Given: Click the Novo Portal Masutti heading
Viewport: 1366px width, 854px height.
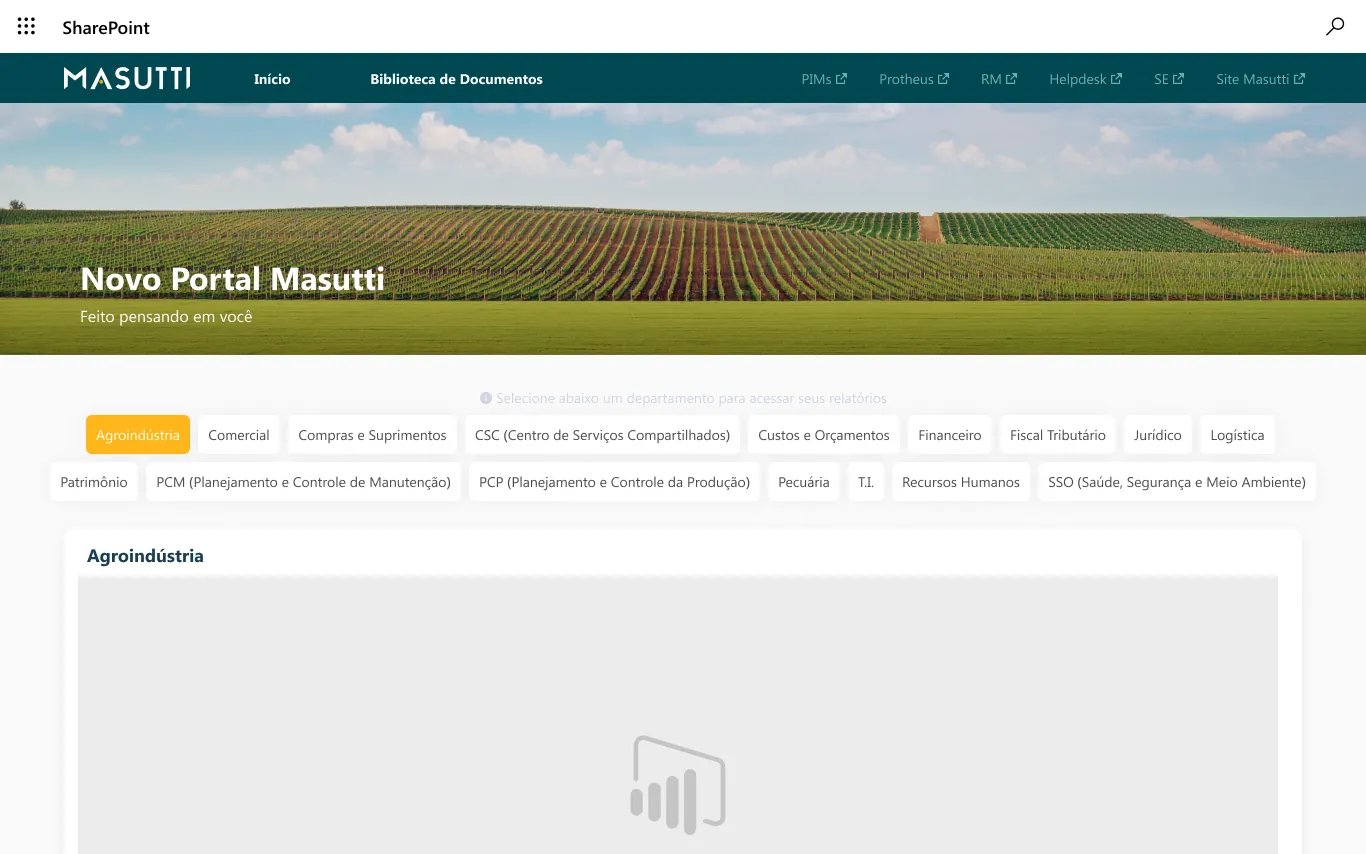Looking at the screenshot, I should [x=232, y=278].
